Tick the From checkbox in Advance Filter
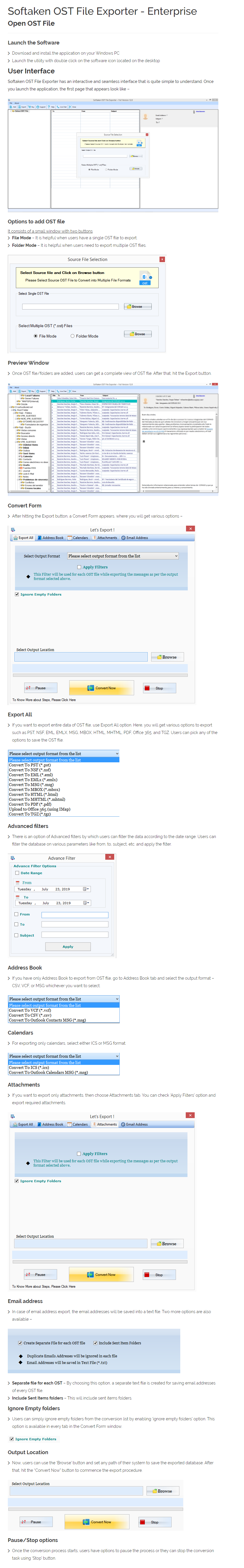Image resolution: width=244 pixels, height=1568 pixels. [16, 914]
